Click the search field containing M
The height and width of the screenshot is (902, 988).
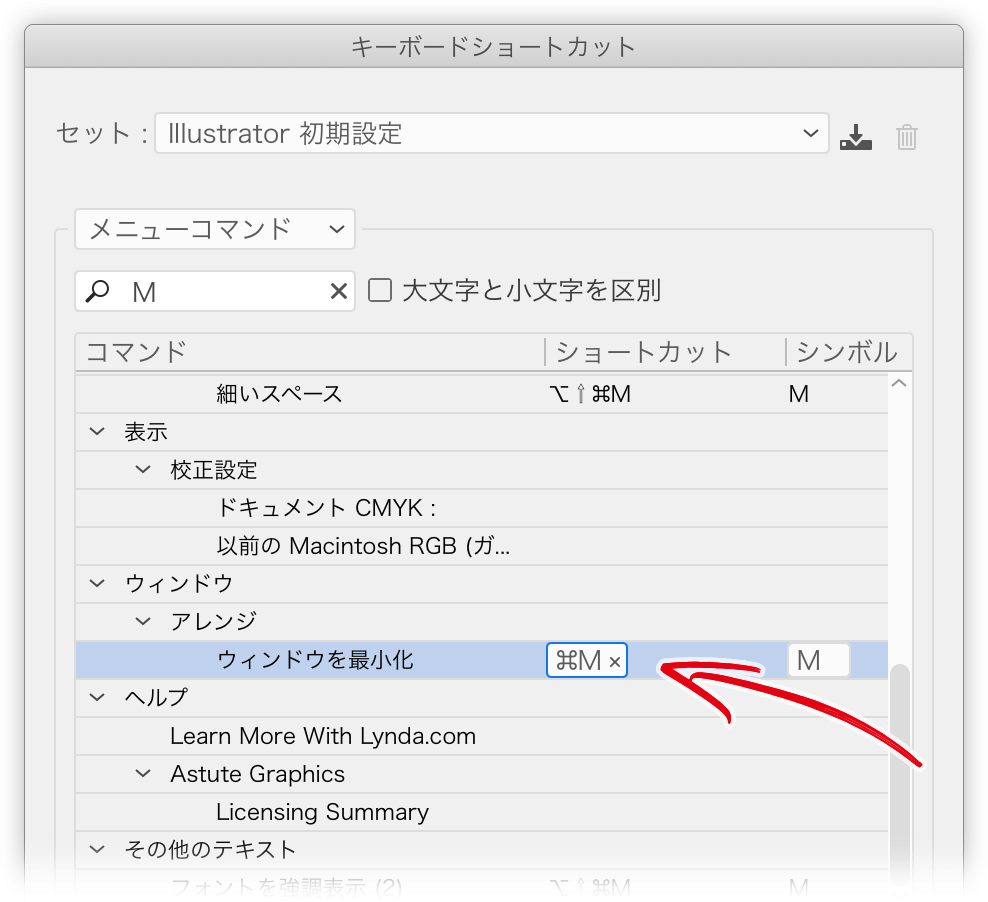[x=215, y=291]
